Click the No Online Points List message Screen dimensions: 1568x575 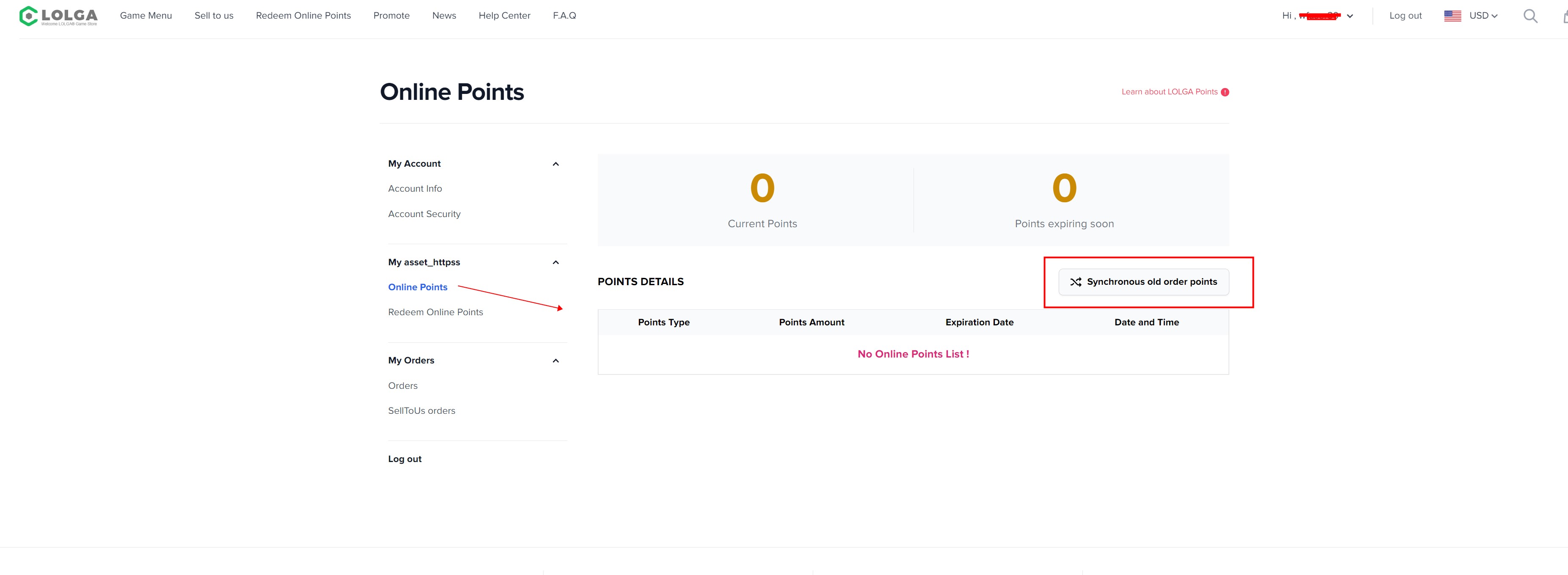913,354
